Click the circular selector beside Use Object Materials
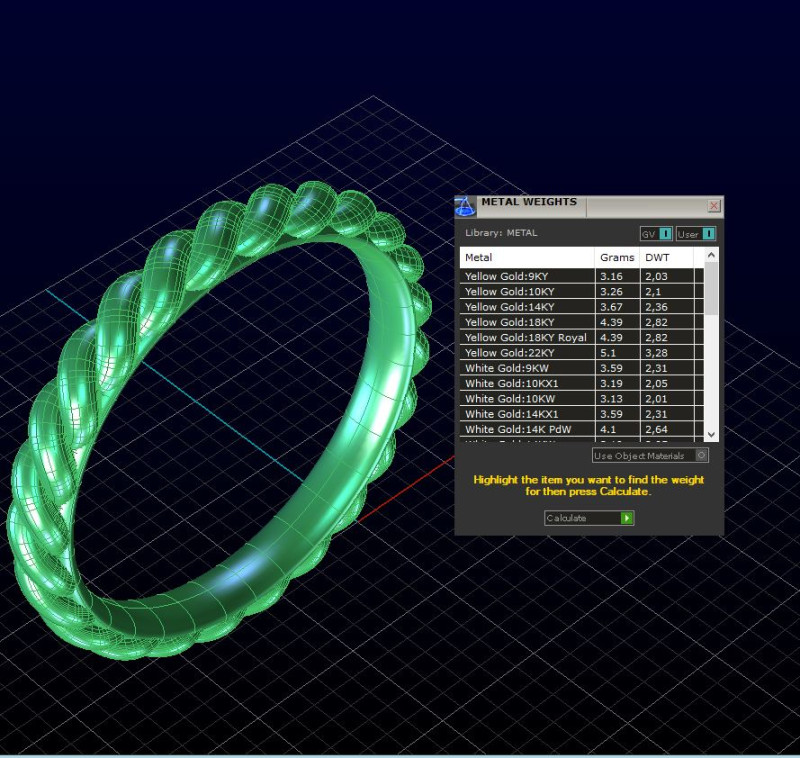This screenshot has width=800, height=758. tap(703, 455)
